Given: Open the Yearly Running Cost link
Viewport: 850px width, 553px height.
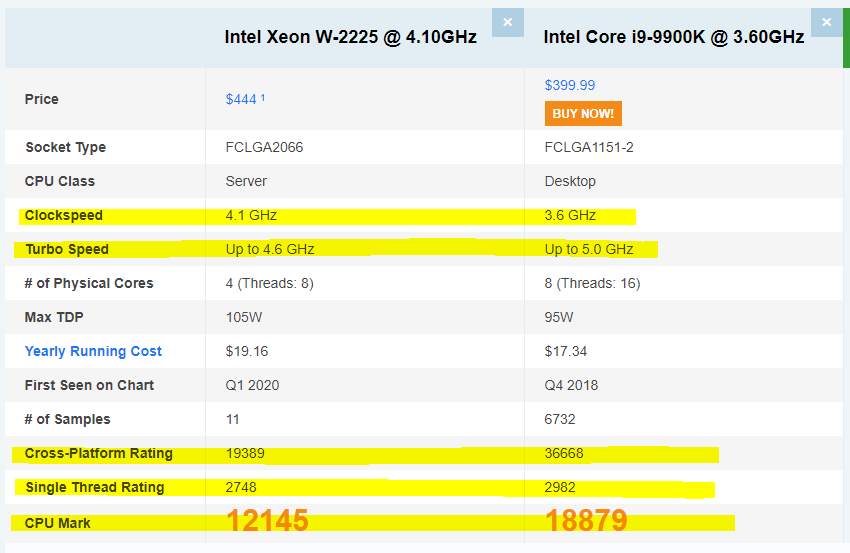Looking at the screenshot, I should tap(93, 351).
